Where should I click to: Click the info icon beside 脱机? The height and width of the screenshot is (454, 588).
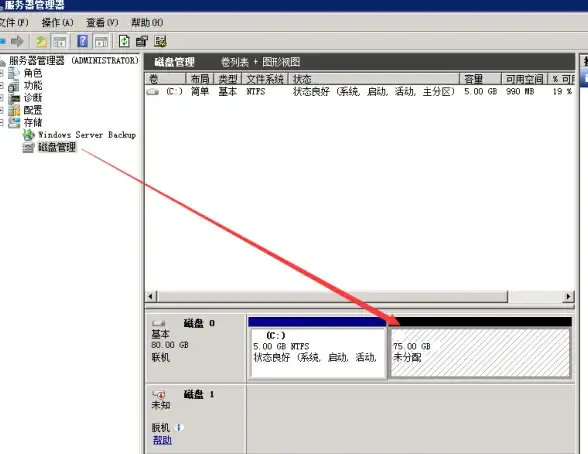[x=179, y=427]
